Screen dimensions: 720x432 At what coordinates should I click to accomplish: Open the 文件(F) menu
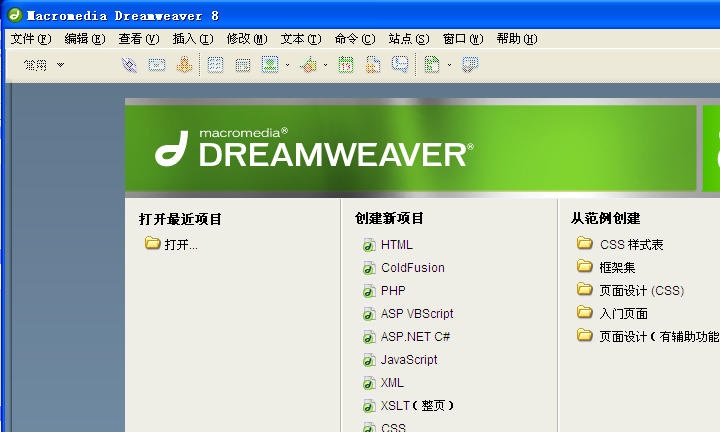click(31, 39)
